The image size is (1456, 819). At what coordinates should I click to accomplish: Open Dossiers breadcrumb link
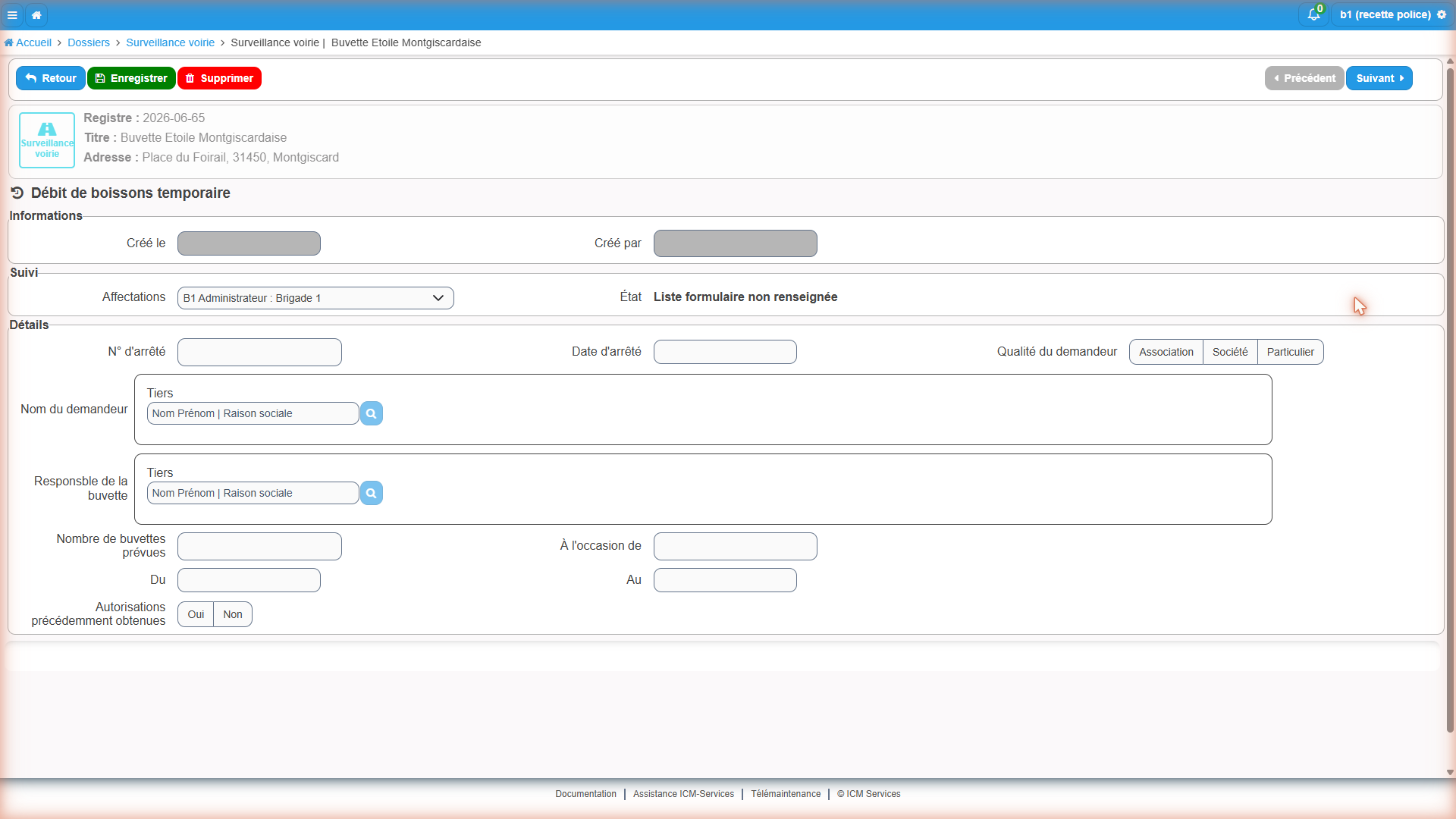[x=89, y=42]
